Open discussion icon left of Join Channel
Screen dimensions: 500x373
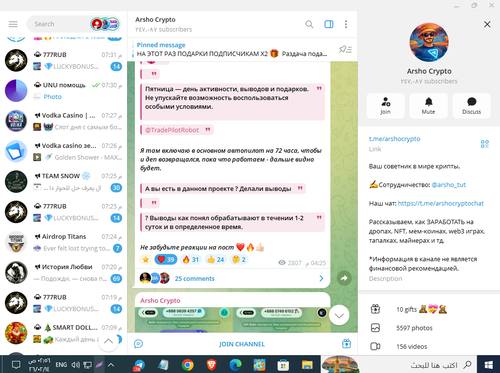tap(138, 344)
